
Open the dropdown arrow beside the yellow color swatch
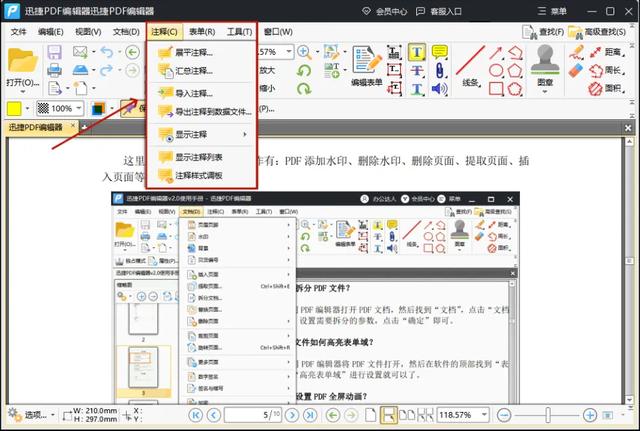coord(27,109)
